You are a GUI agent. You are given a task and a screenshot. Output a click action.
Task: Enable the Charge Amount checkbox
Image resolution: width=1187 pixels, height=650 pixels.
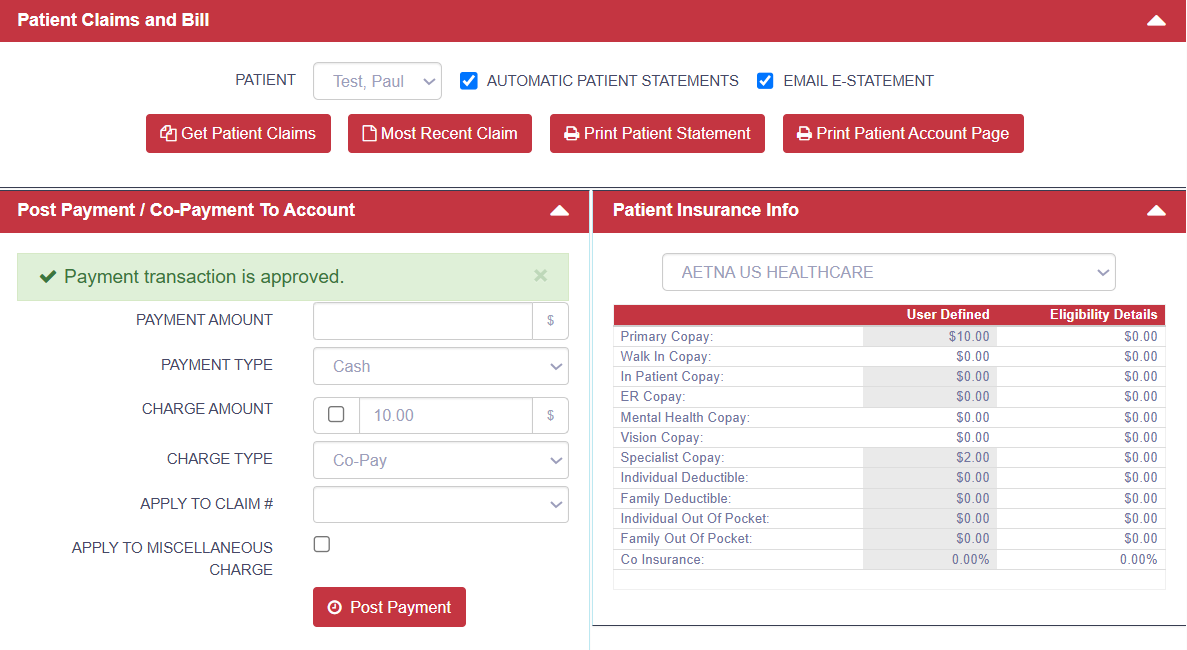pos(336,414)
